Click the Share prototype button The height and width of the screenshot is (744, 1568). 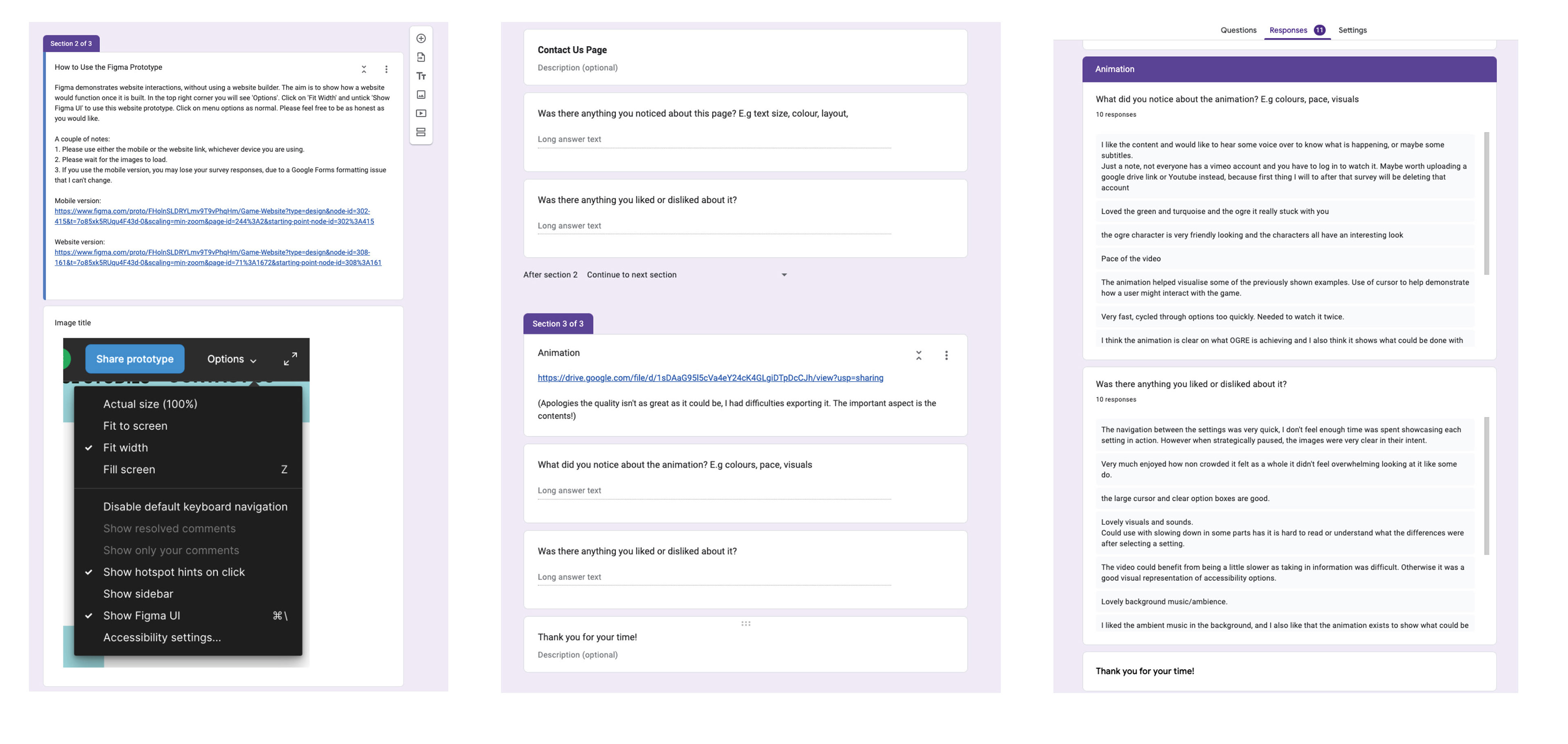tap(134, 359)
